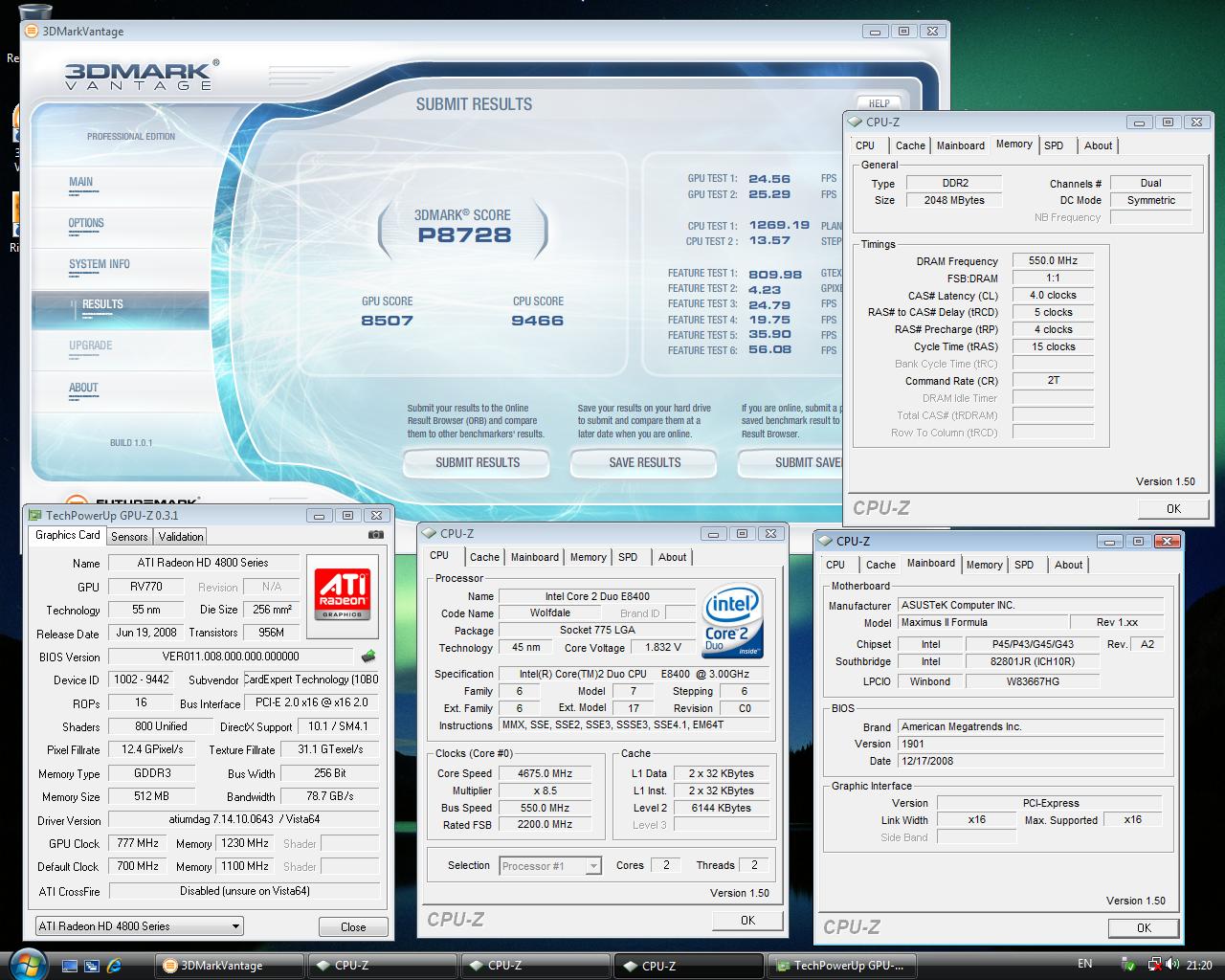1225x980 pixels.
Task: Click the Core Speed value 4675.0 MHz
Action: coord(544,773)
